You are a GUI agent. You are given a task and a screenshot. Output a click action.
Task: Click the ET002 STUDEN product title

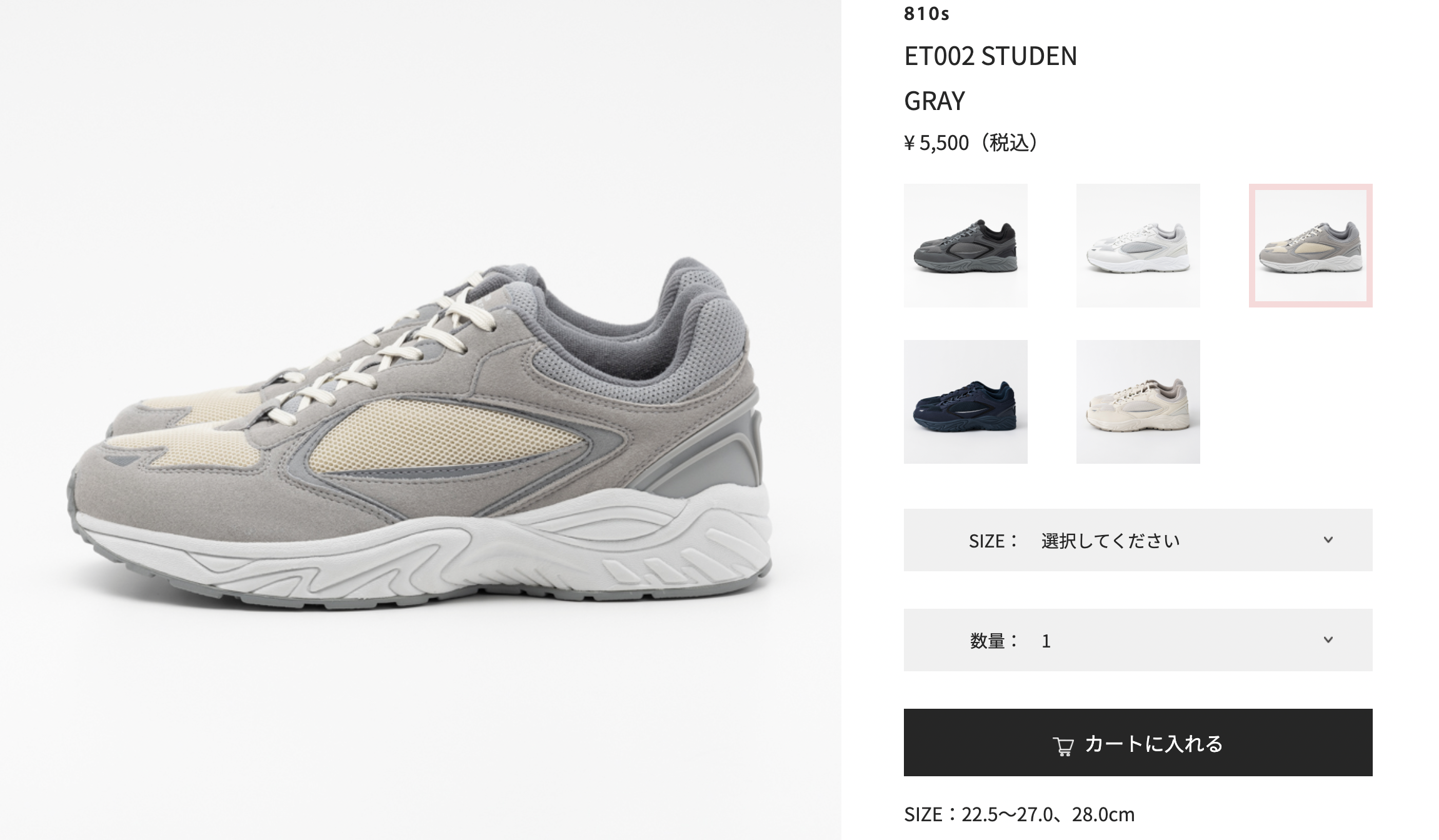pos(991,56)
